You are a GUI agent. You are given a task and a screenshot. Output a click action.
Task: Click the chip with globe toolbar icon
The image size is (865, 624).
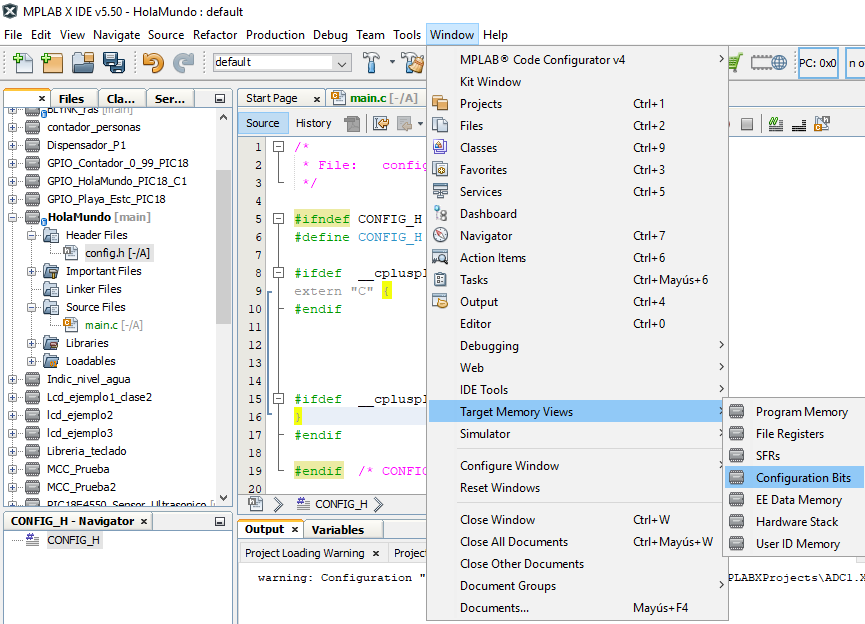[x=768, y=62]
